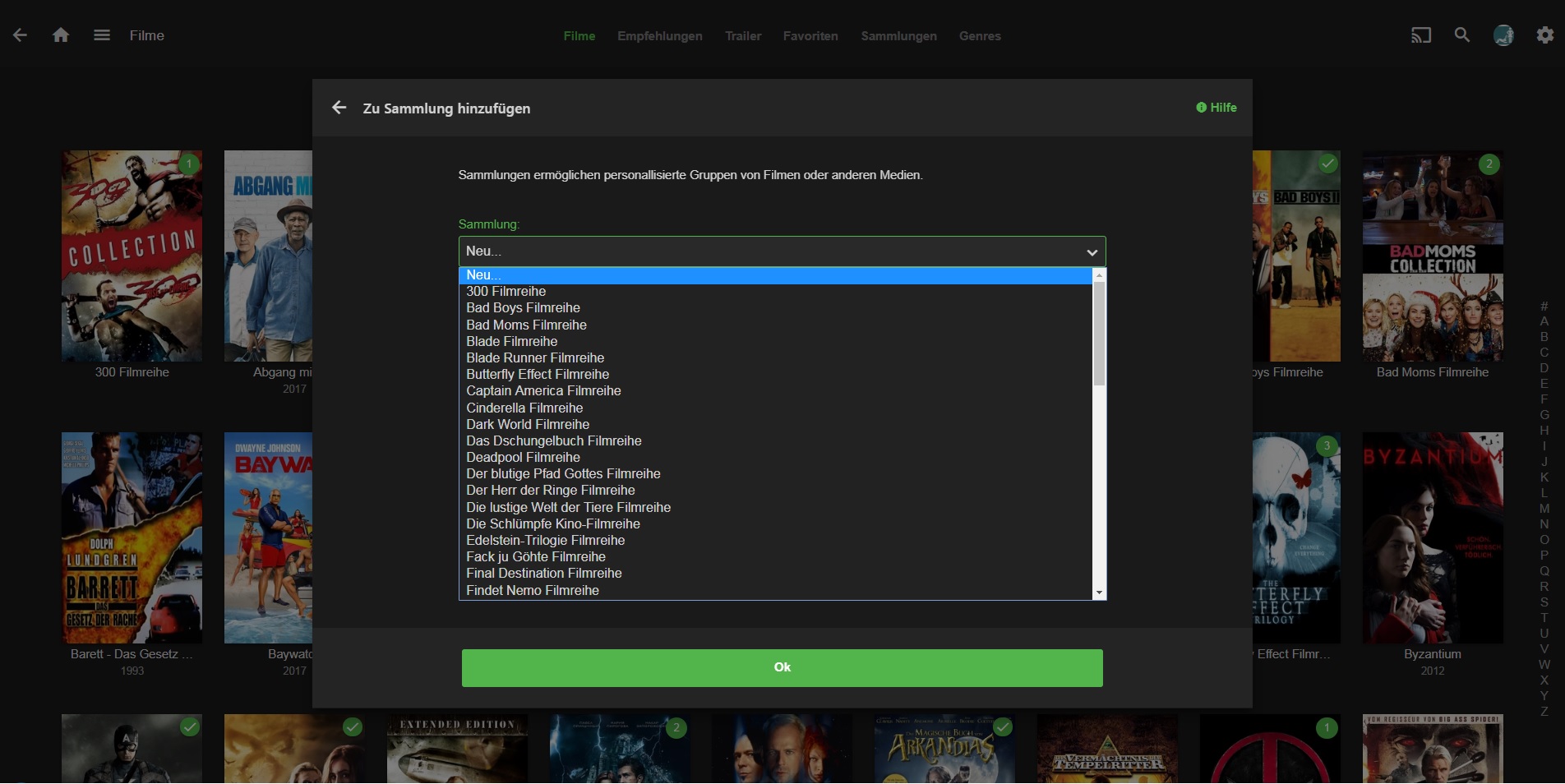This screenshot has width=1565, height=784.
Task: Open the Barett Das Gesetz poster
Action: click(132, 537)
